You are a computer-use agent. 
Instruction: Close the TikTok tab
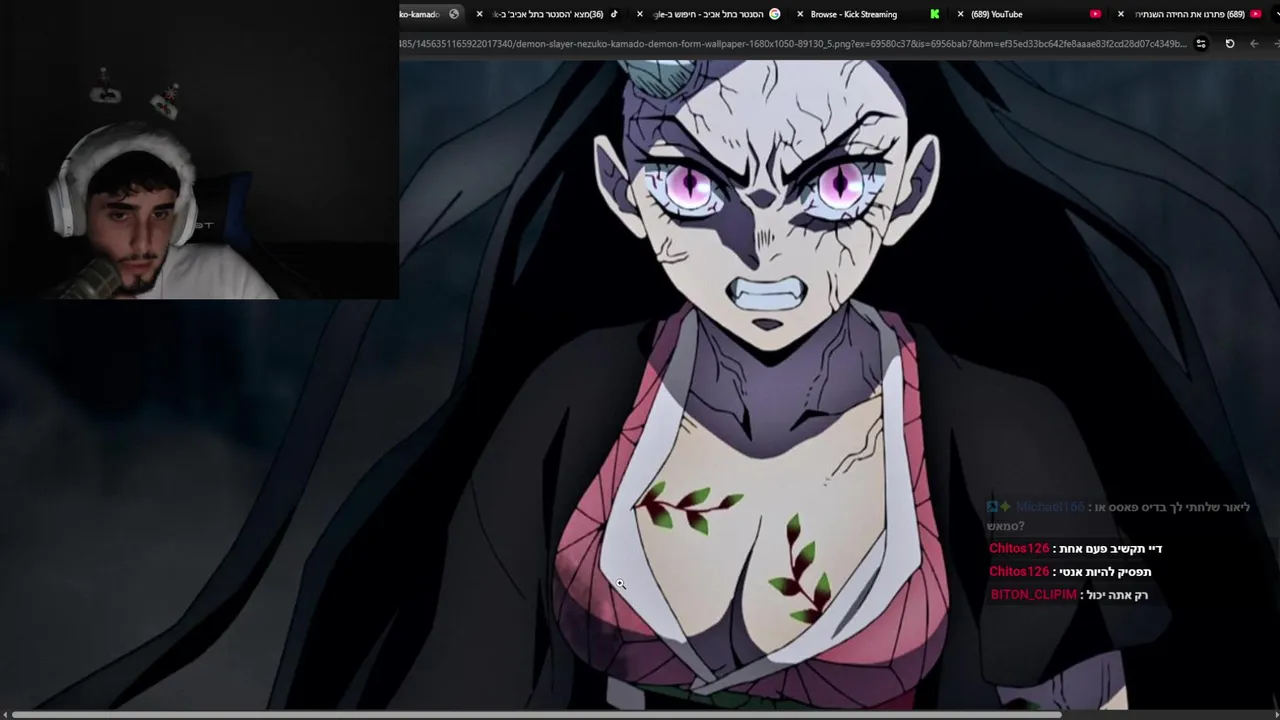pyautogui.click(x=479, y=14)
